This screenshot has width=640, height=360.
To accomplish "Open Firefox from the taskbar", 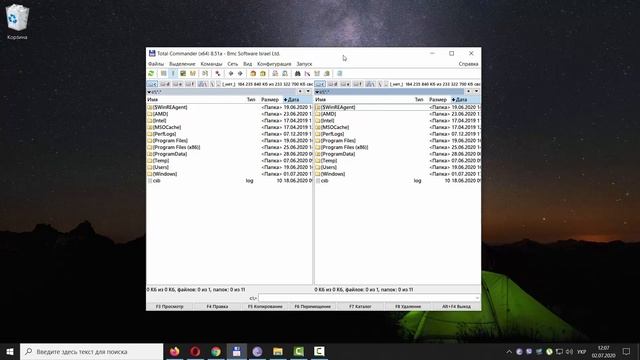I will pos(175,351).
